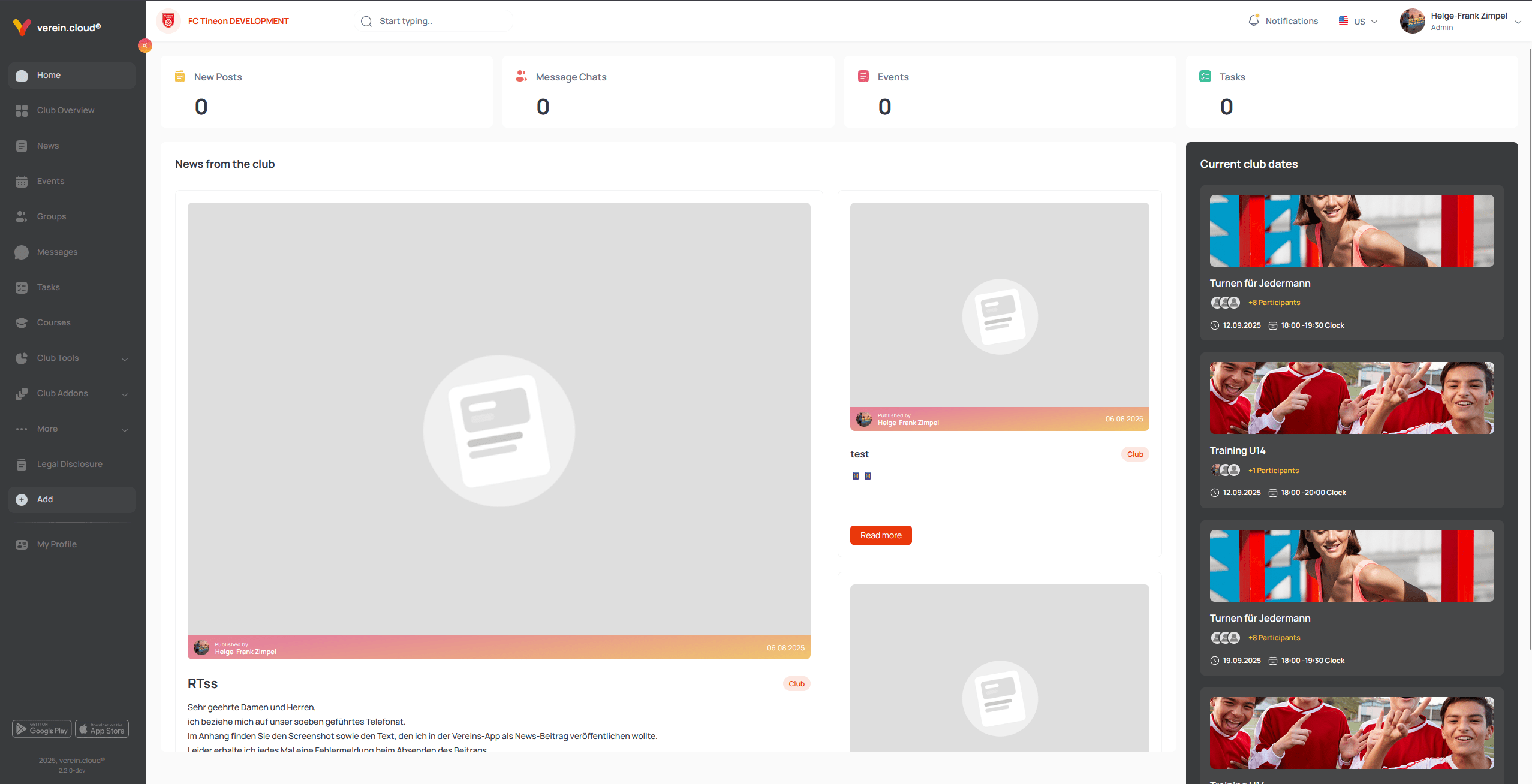The image size is (1532, 784).
Task: Collapse the sidebar with the red arrow button
Action: point(145,46)
